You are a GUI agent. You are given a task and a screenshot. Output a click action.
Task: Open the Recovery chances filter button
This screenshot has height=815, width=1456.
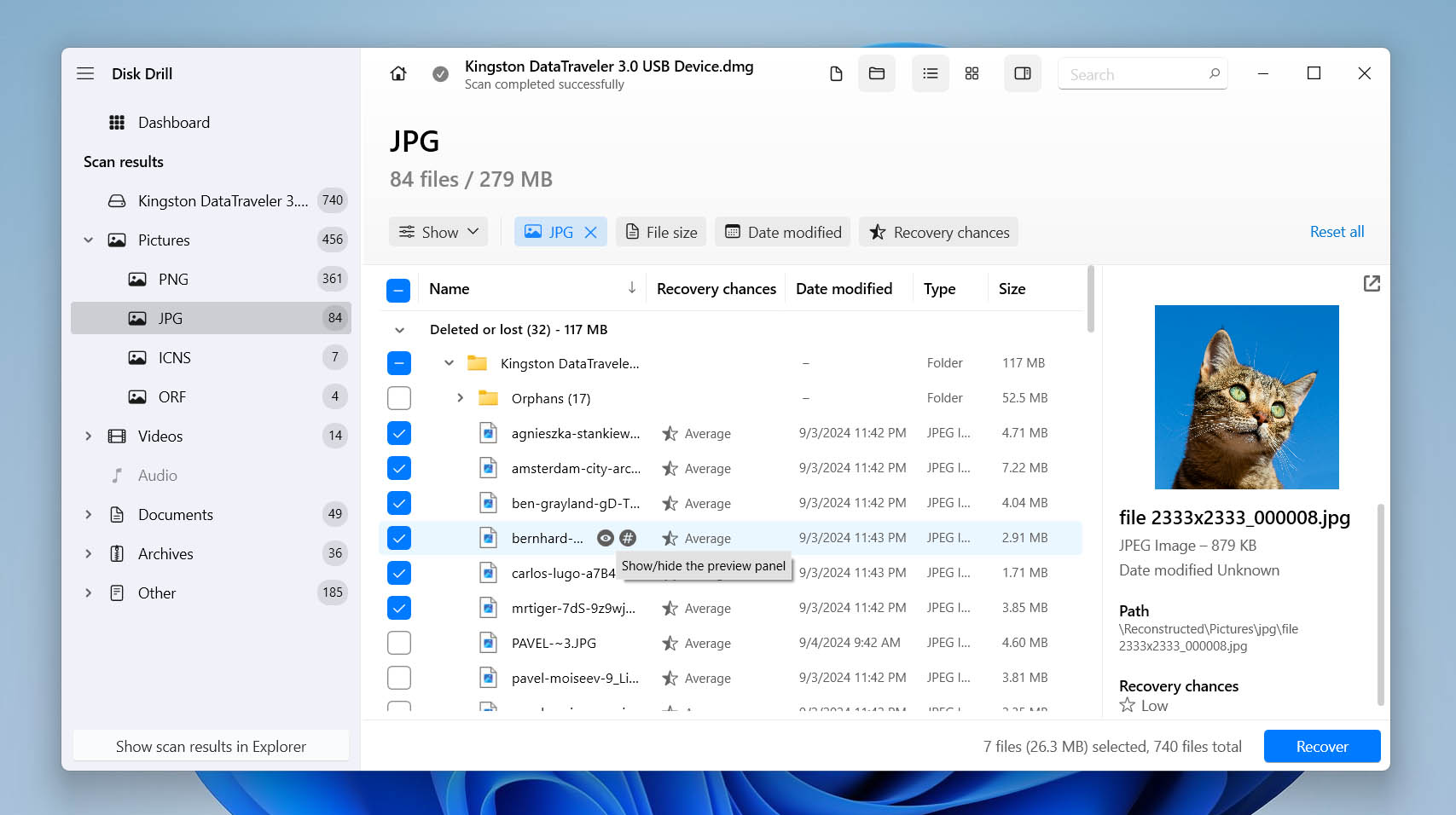tap(938, 232)
